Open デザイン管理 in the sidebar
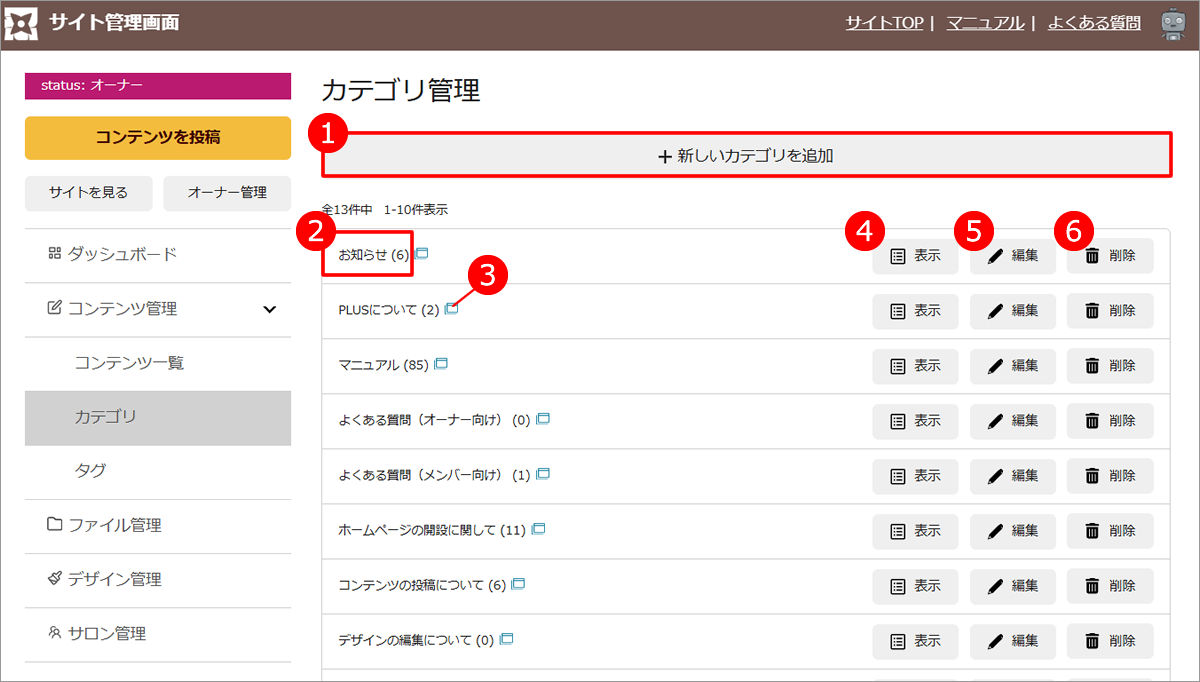1200x682 pixels. point(114,580)
